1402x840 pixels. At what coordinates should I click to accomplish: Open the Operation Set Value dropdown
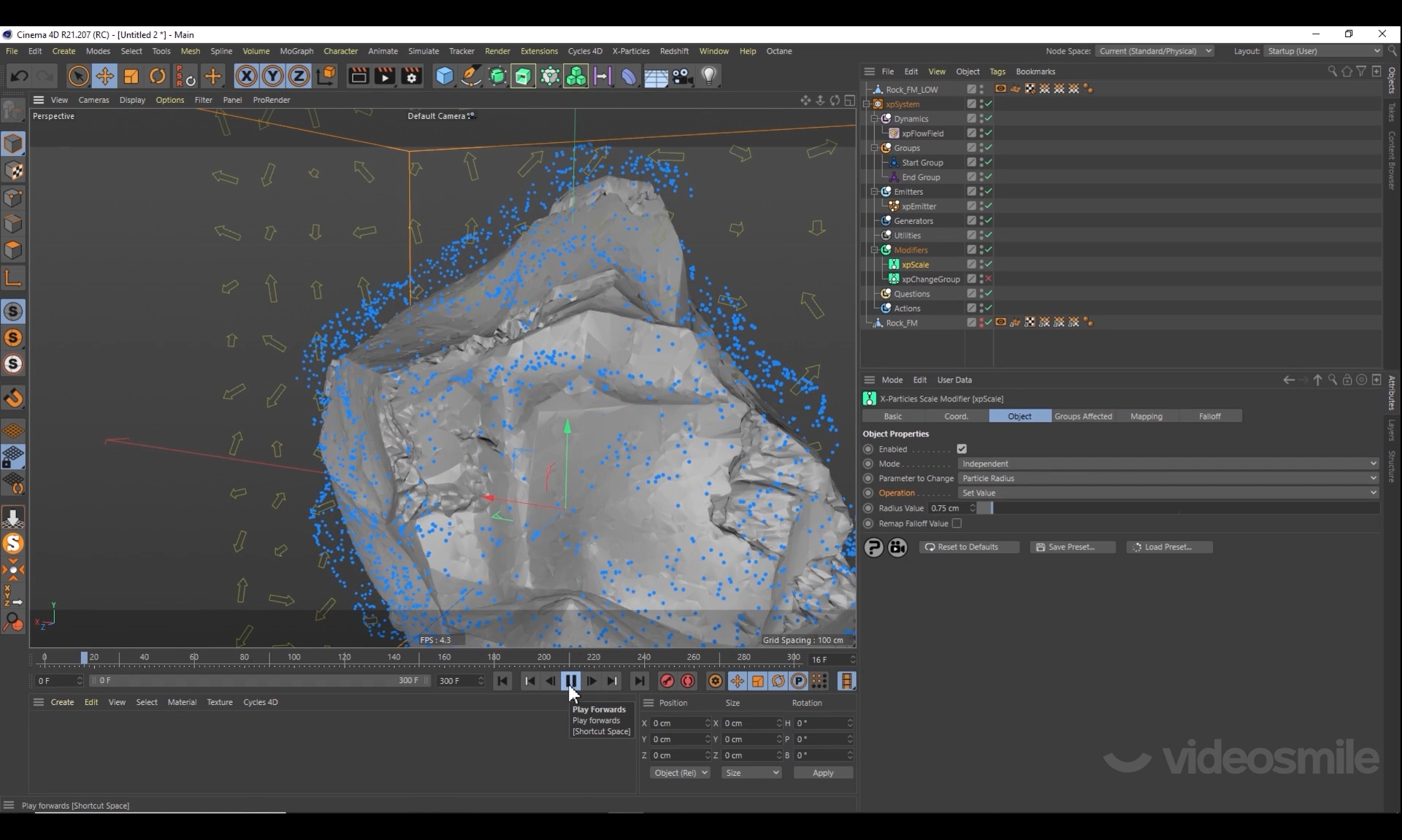point(1168,493)
